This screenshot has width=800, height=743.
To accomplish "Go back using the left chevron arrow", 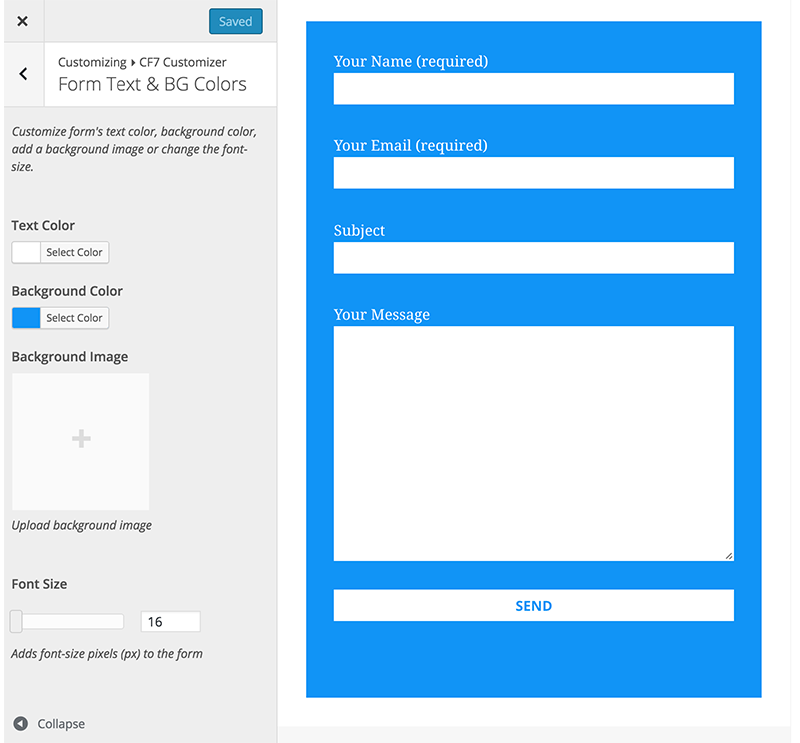I will 23,74.
